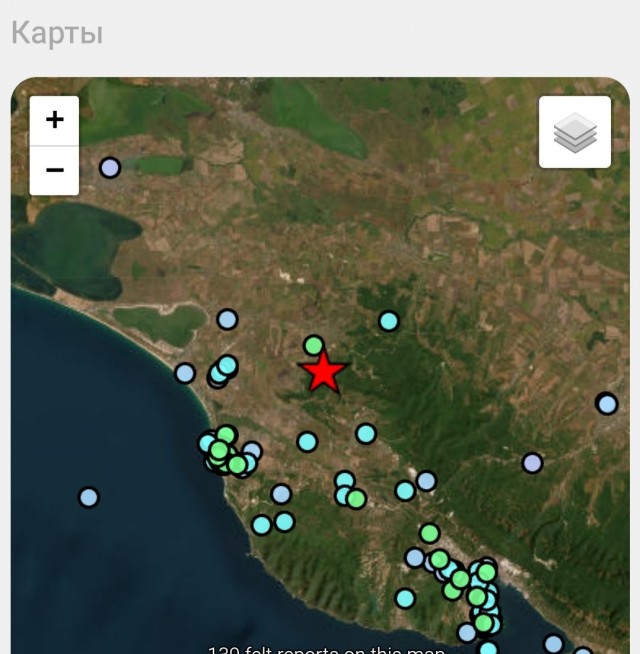640x654 pixels.
Task: Select the cyan report dot northeast of the star
Action: click(x=389, y=321)
